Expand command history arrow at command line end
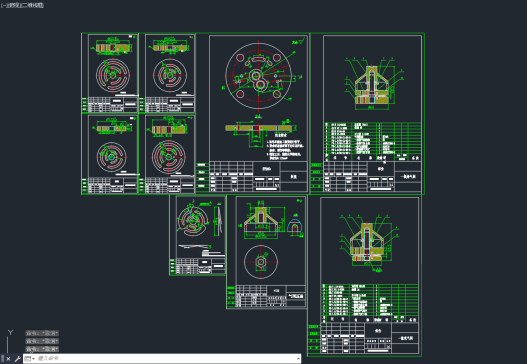The width and height of the screenshot is (527, 364). pyautogui.click(x=298, y=359)
